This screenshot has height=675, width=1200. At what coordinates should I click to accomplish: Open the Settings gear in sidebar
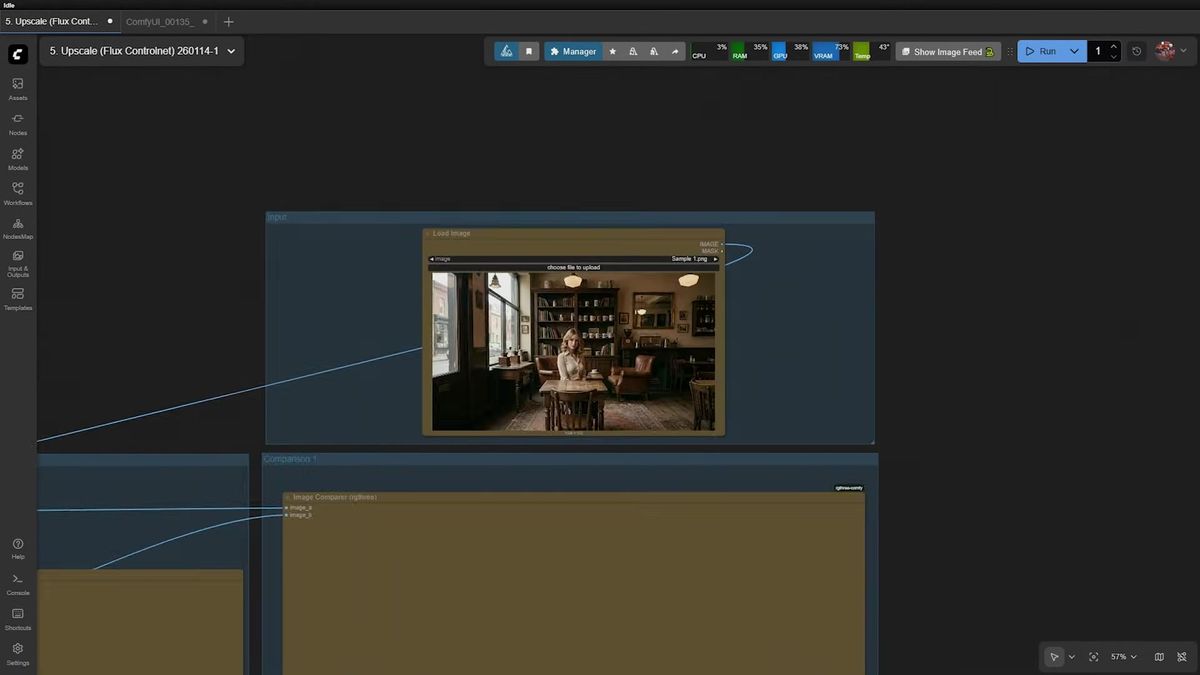point(18,653)
